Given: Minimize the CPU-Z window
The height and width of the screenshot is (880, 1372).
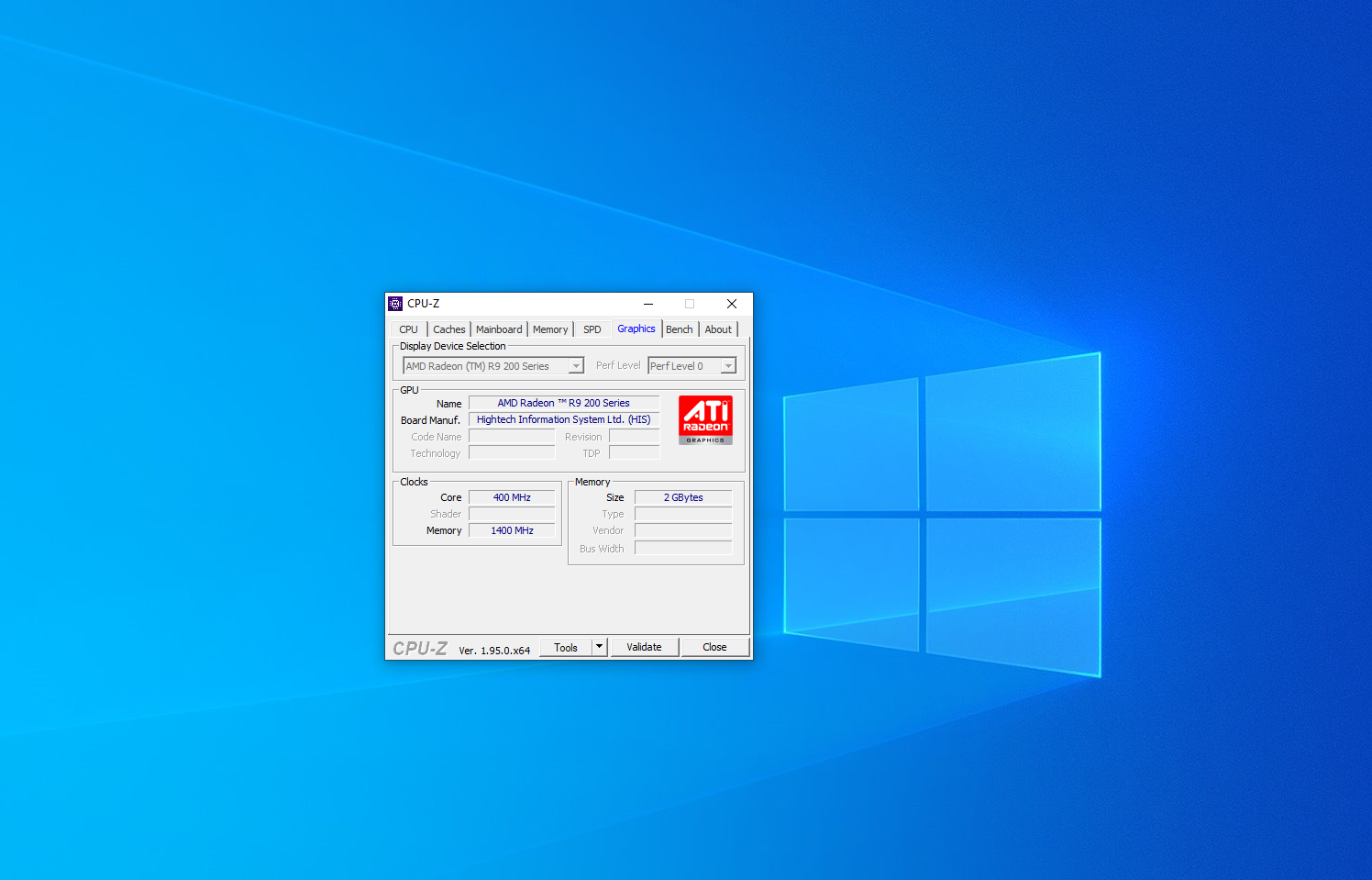Looking at the screenshot, I should pos(648,304).
